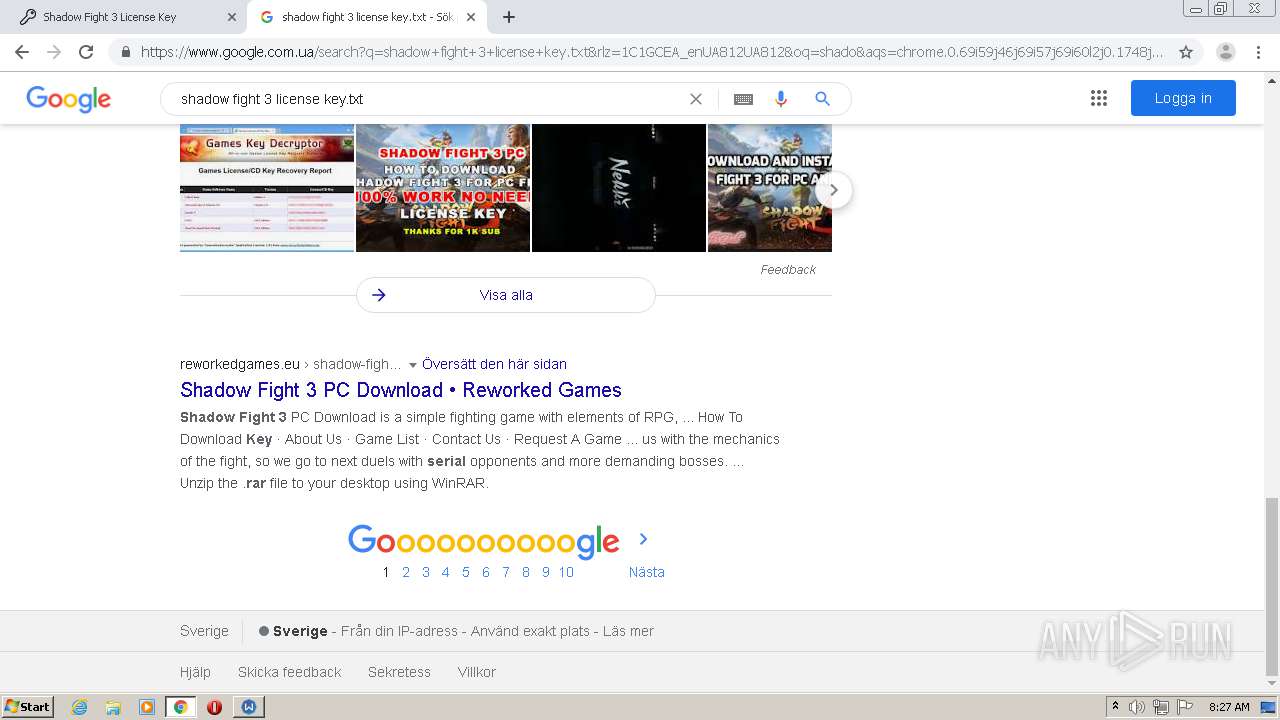Go back to the previous page
Image resolution: width=1280 pixels, height=720 pixels.
point(22,52)
